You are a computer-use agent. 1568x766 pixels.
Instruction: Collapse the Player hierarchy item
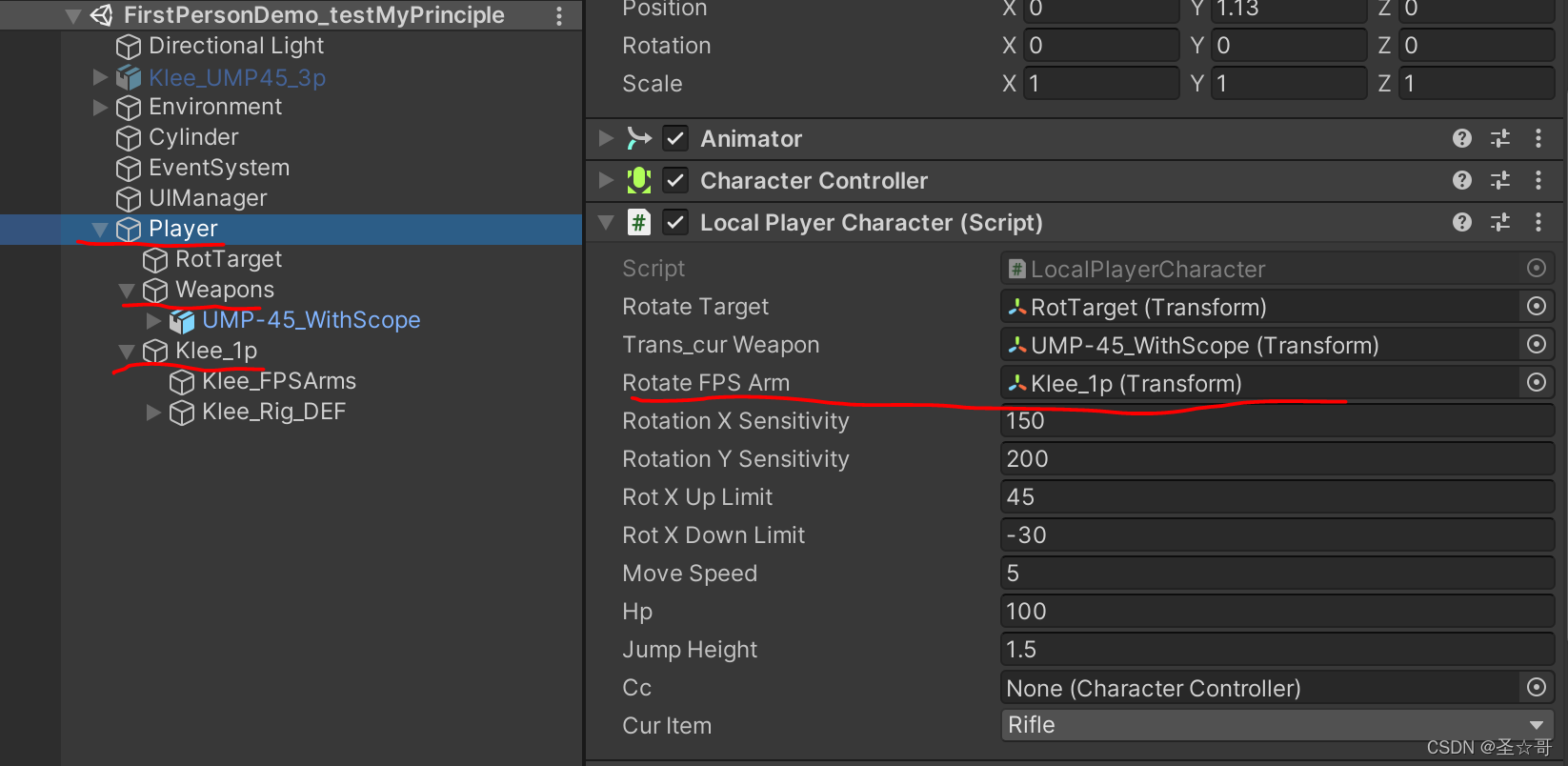click(100, 230)
